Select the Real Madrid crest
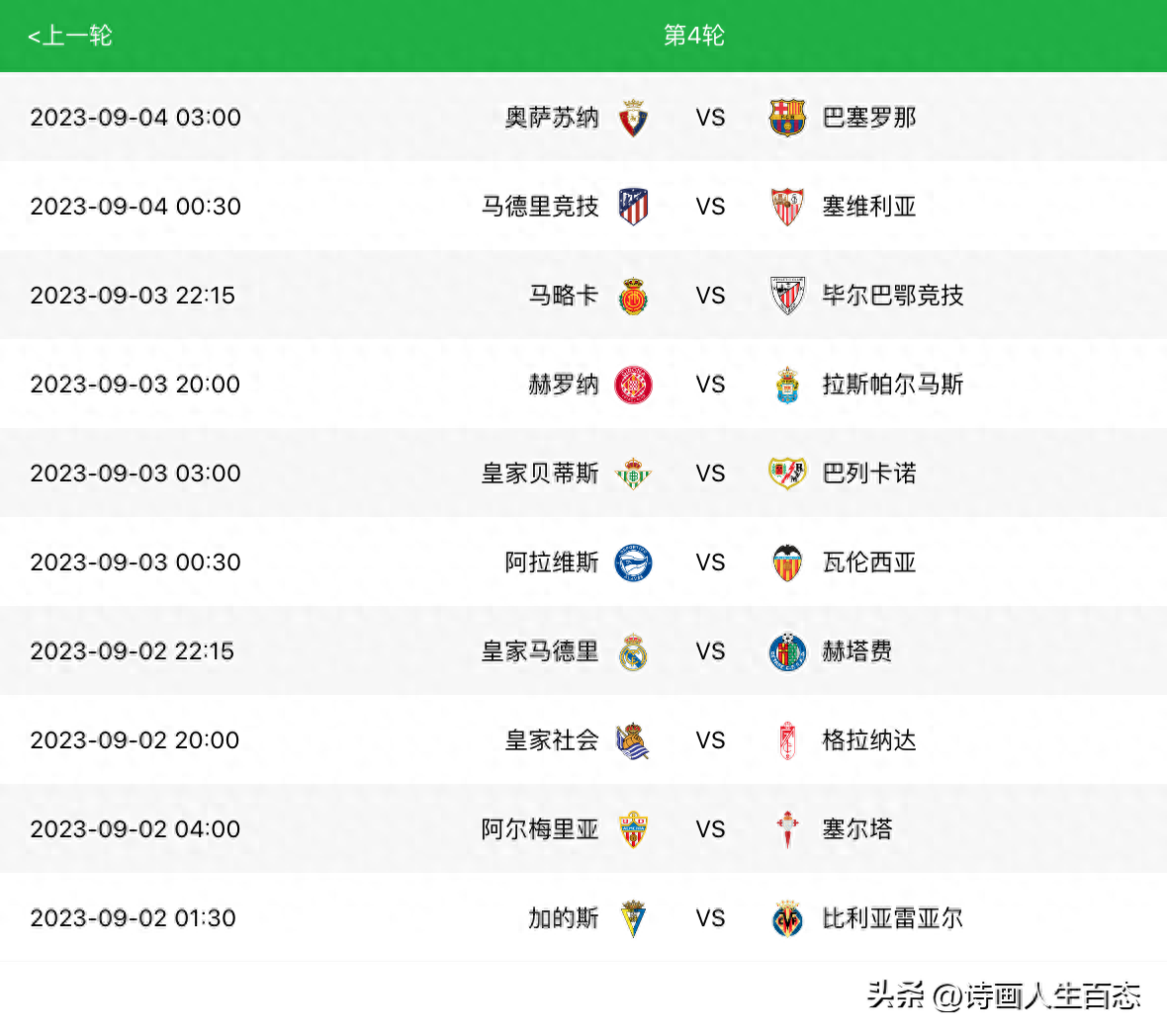The image size is (1167, 1036). pyautogui.click(x=633, y=651)
